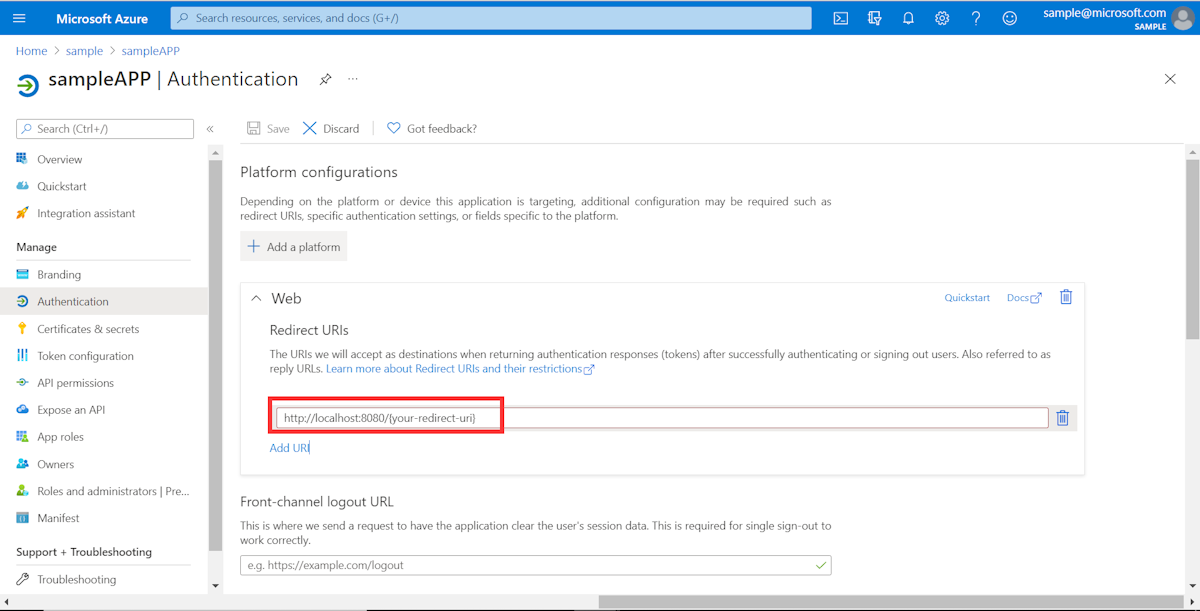Click the Home breadcrumb link
This screenshot has height=611, width=1200.
coord(31,50)
